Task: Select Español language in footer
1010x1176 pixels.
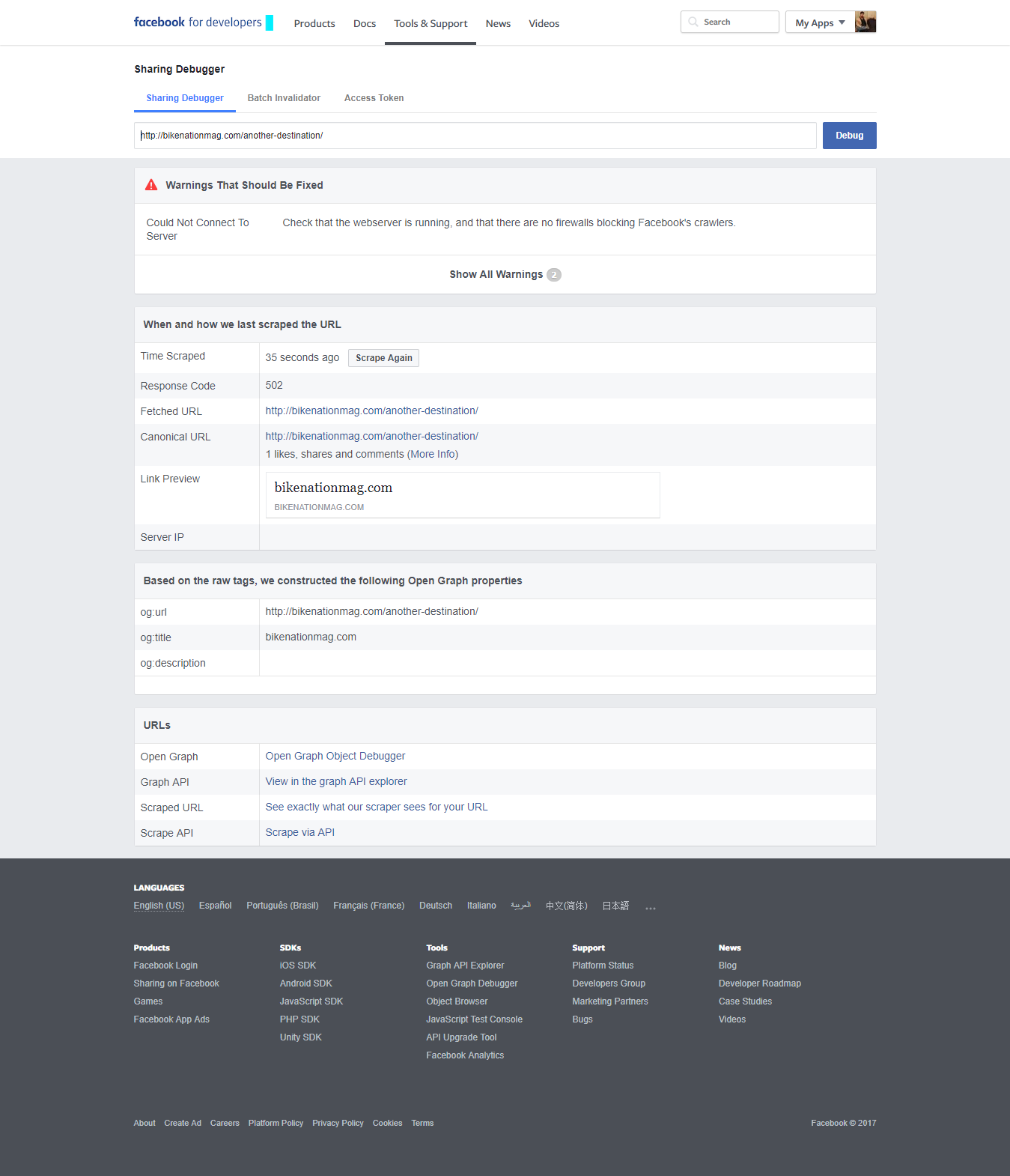Action: pyautogui.click(x=215, y=906)
